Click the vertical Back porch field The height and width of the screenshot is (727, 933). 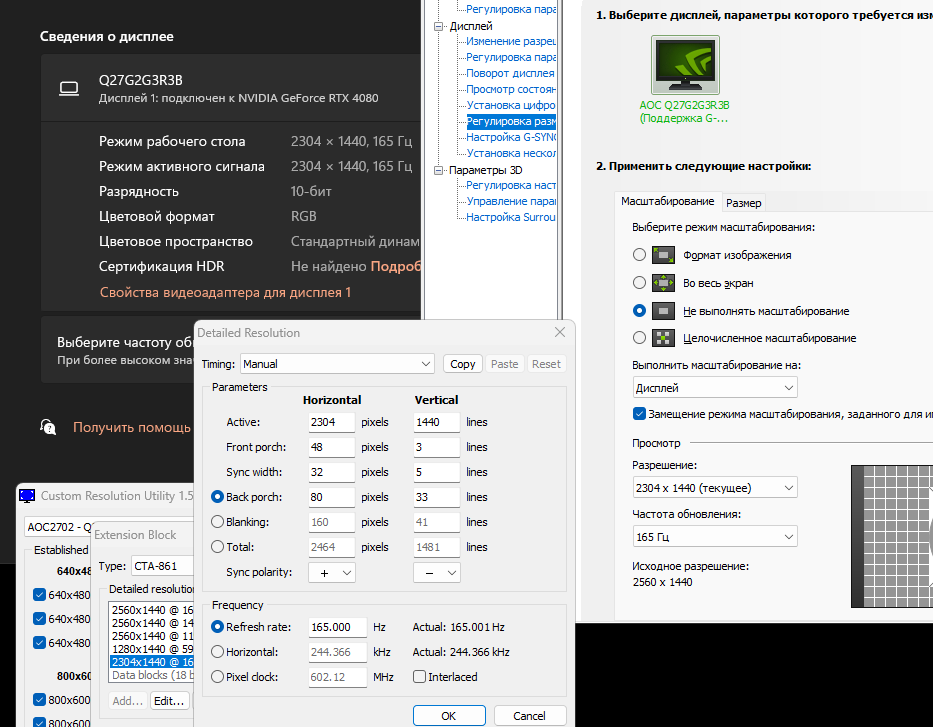[437, 497]
